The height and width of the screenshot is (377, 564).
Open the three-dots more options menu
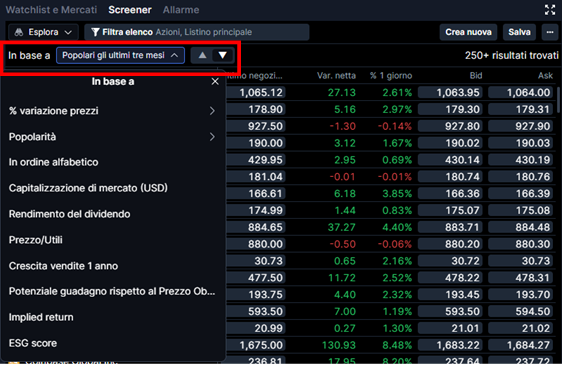point(550,32)
